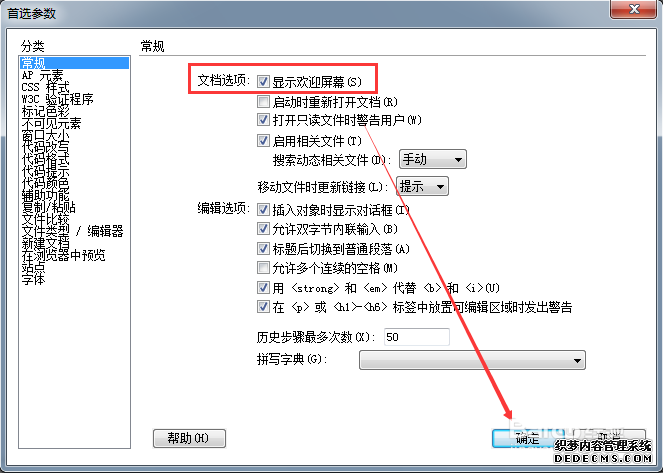Enable 启动时重新打开文档 checkbox

click(263, 101)
